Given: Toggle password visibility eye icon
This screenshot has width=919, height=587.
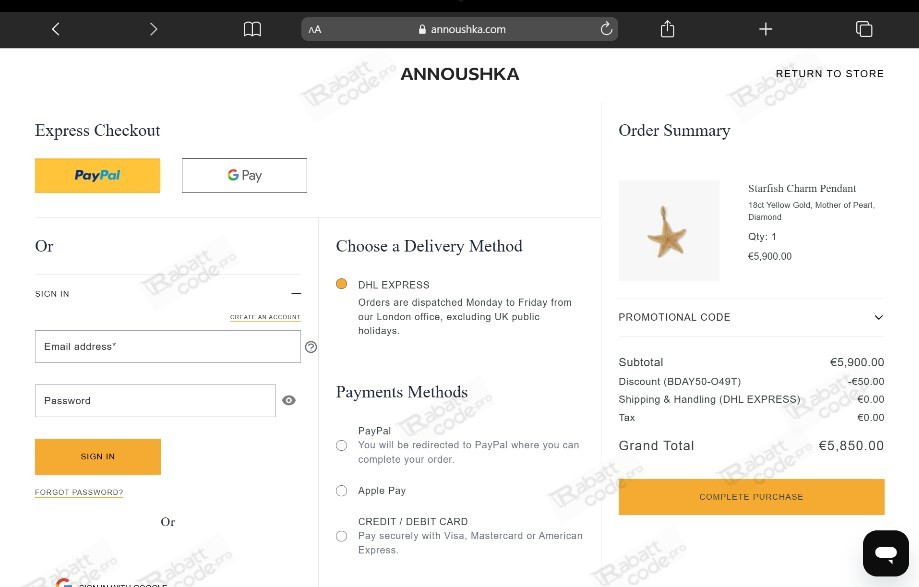Looking at the screenshot, I should [289, 400].
